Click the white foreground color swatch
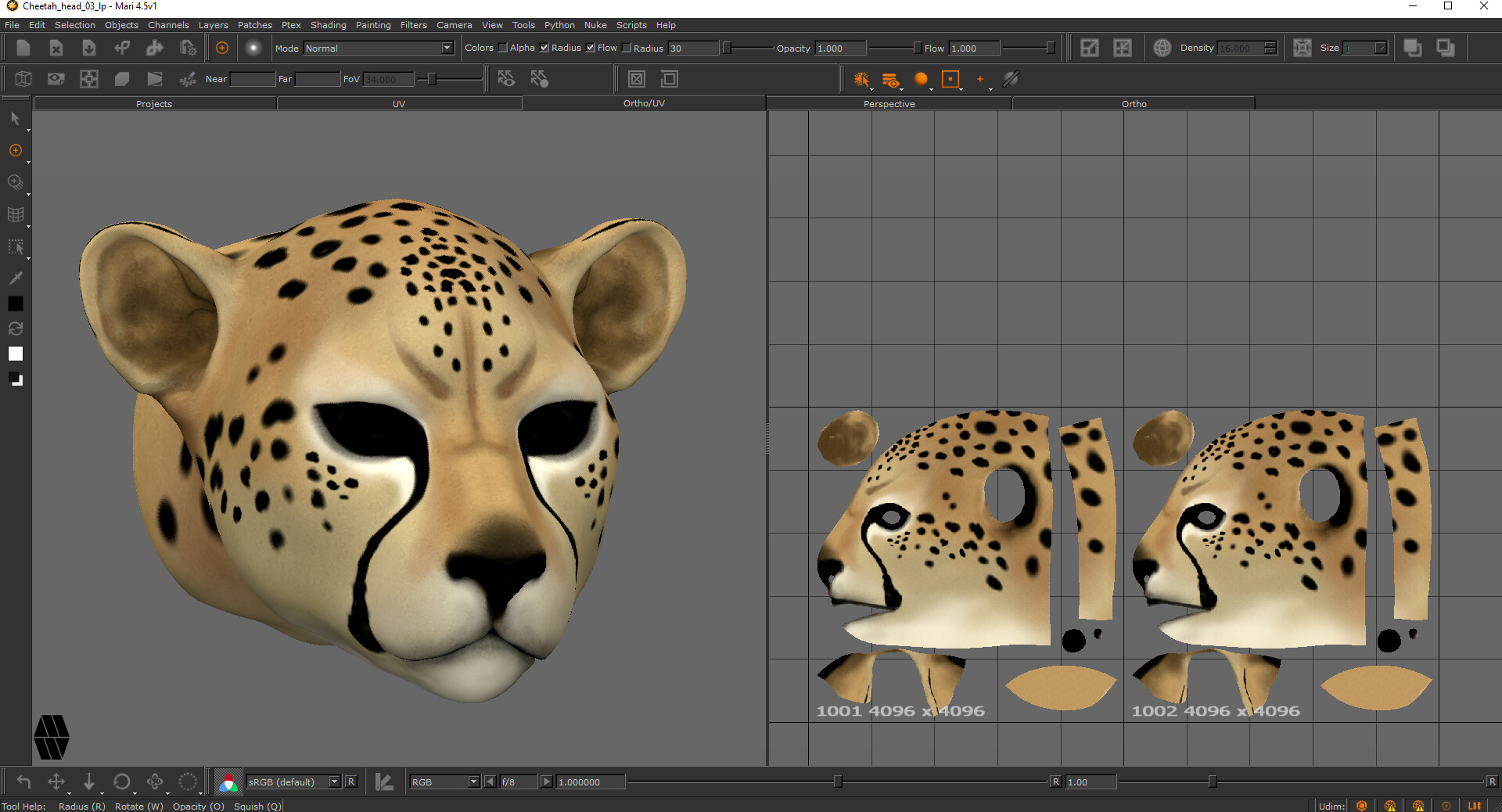Image resolution: width=1502 pixels, height=812 pixels. tap(15, 354)
